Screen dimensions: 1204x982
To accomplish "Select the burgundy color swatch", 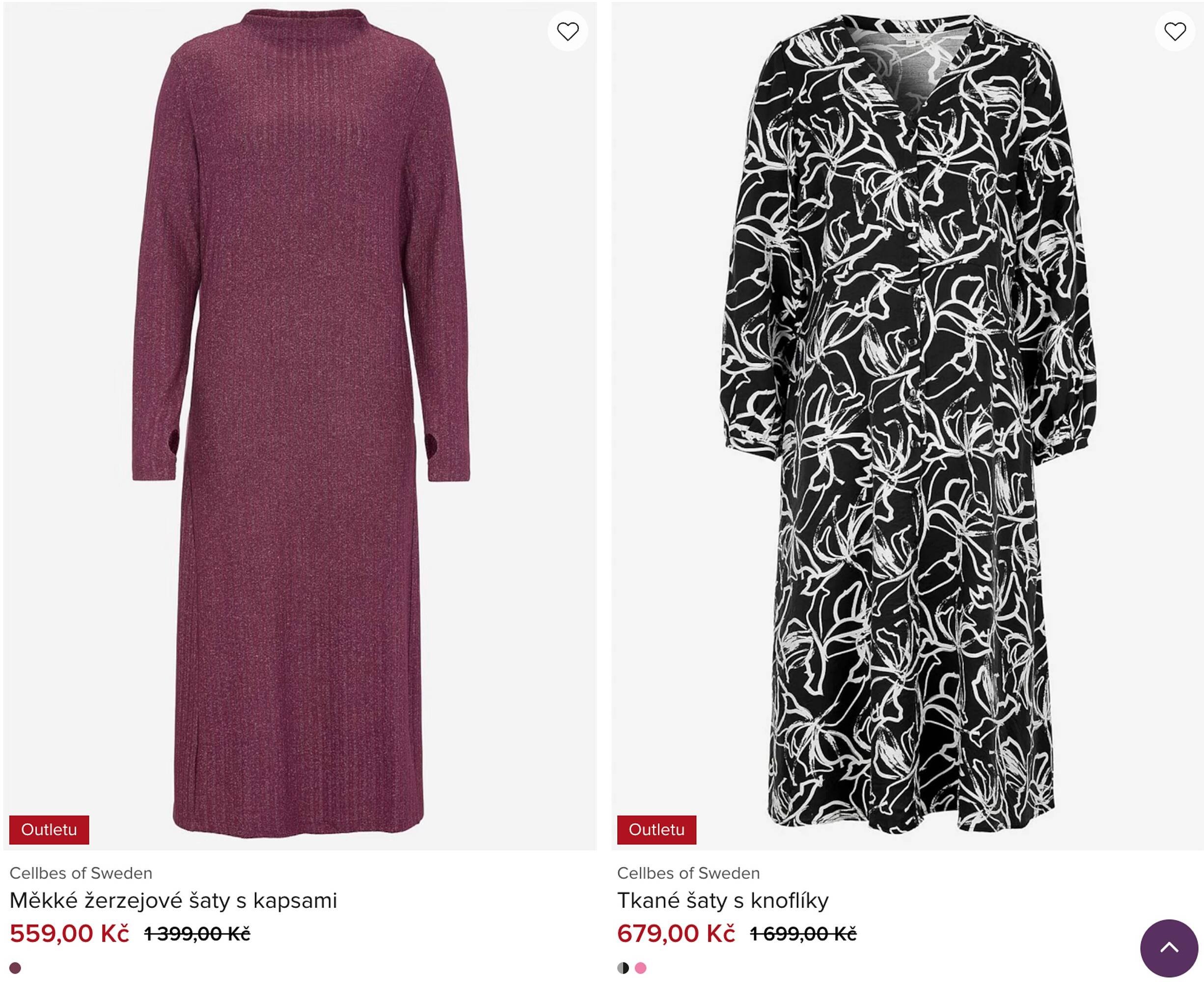I will (15, 968).
